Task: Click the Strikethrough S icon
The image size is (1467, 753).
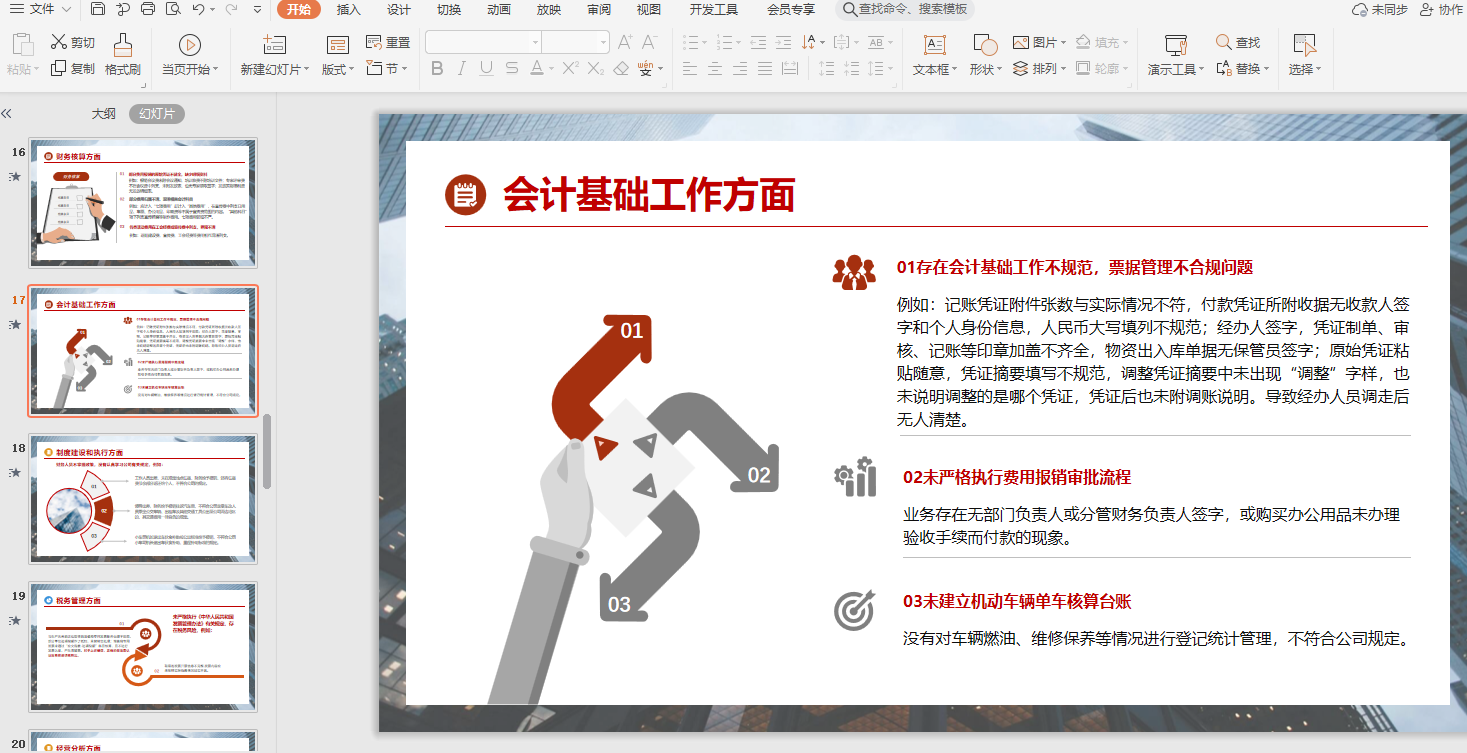Action: tap(511, 69)
